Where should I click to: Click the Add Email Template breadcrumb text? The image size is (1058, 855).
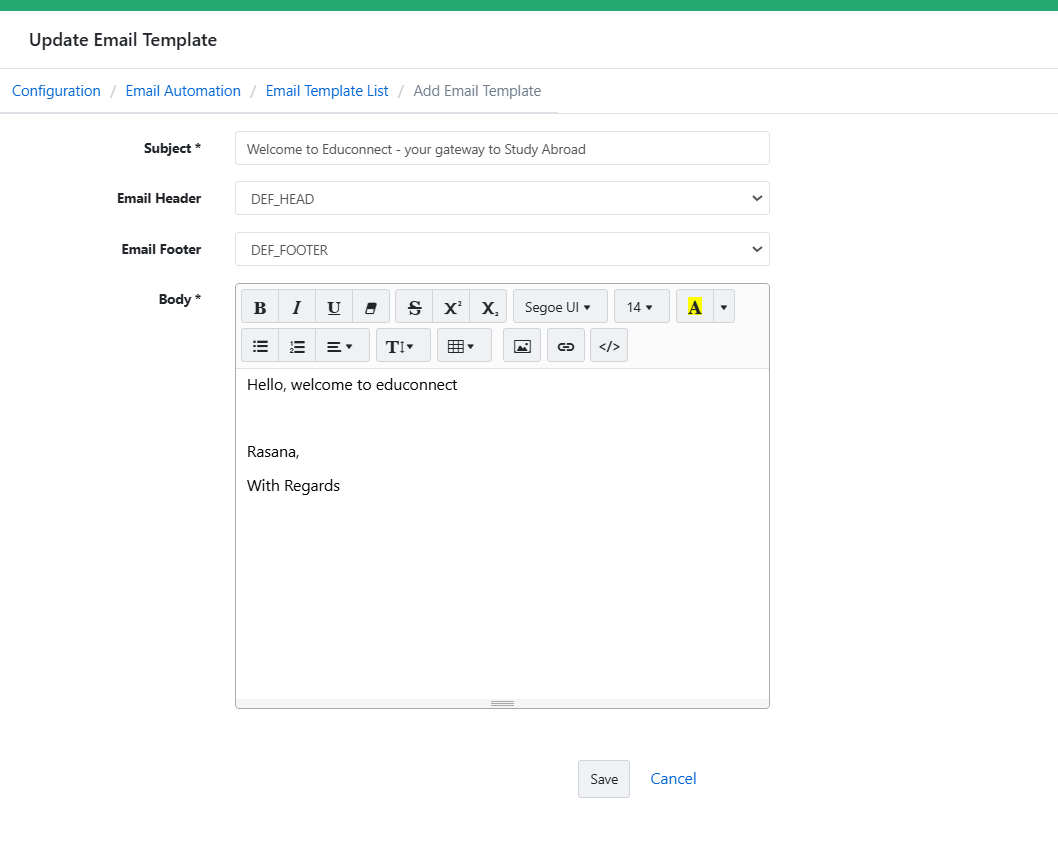click(477, 91)
